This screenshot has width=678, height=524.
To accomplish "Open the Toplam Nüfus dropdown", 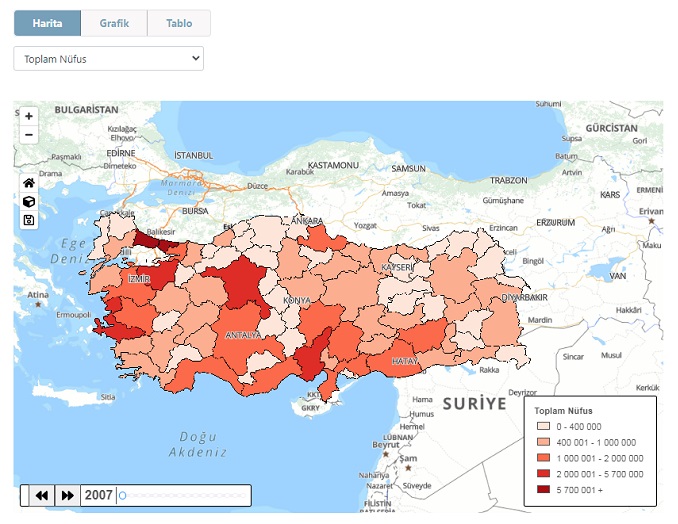I will tap(108, 58).
